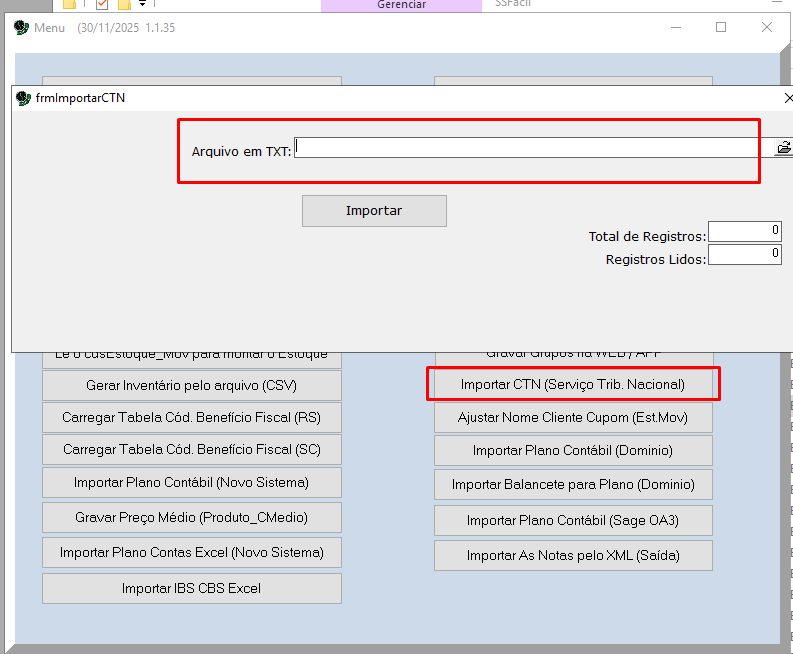The height and width of the screenshot is (654, 793).
Task: Open the Gerenciar tab in background window
Action: 402,5
